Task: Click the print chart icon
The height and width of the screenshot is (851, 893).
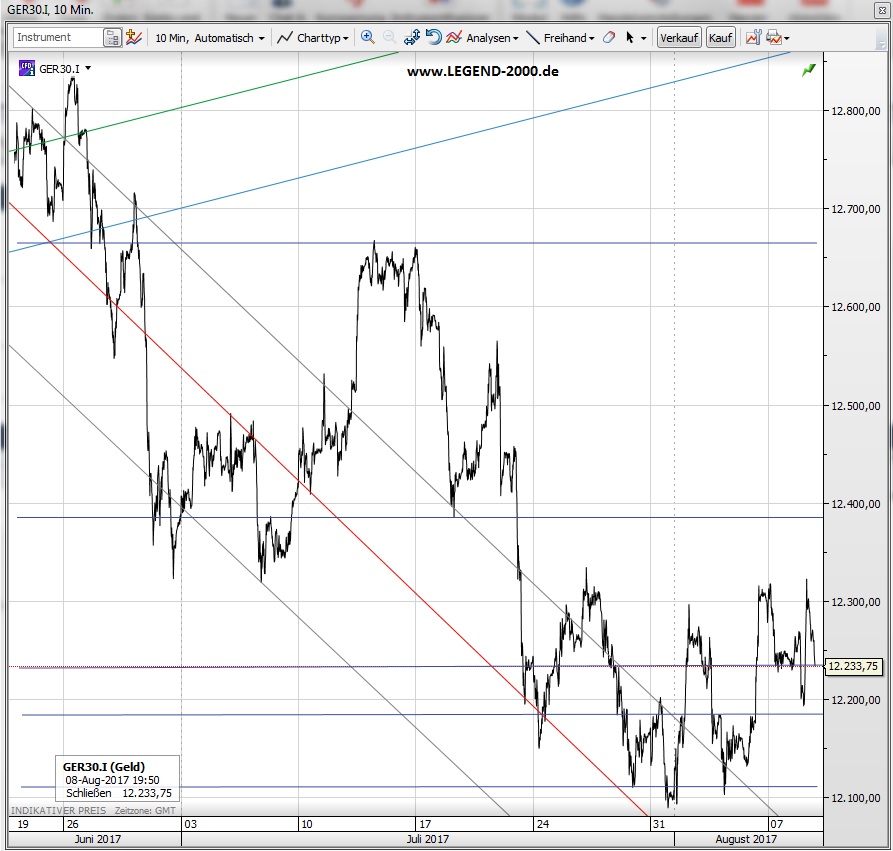Action: click(x=774, y=38)
